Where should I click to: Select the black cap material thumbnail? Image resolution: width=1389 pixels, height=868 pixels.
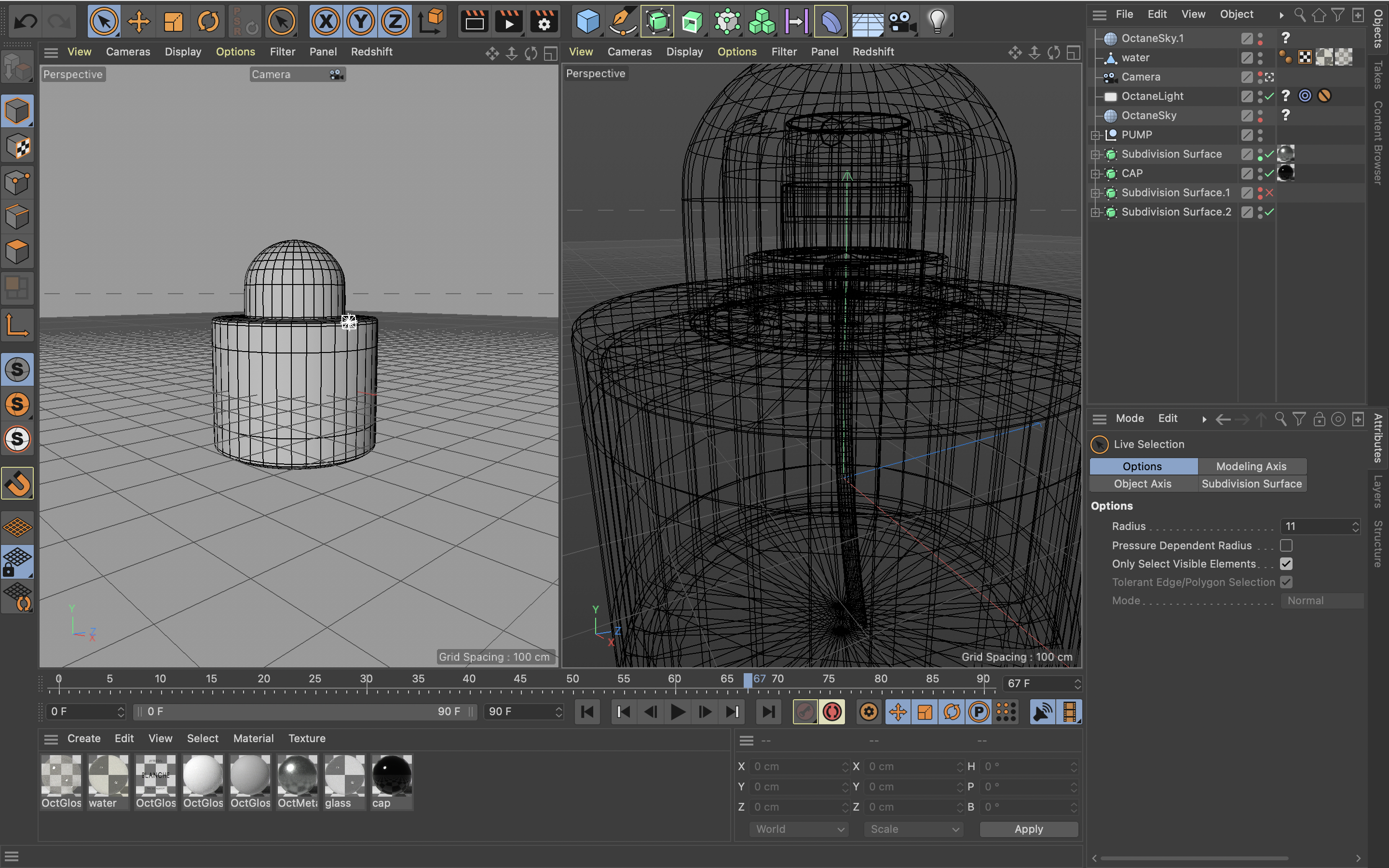point(392,775)
